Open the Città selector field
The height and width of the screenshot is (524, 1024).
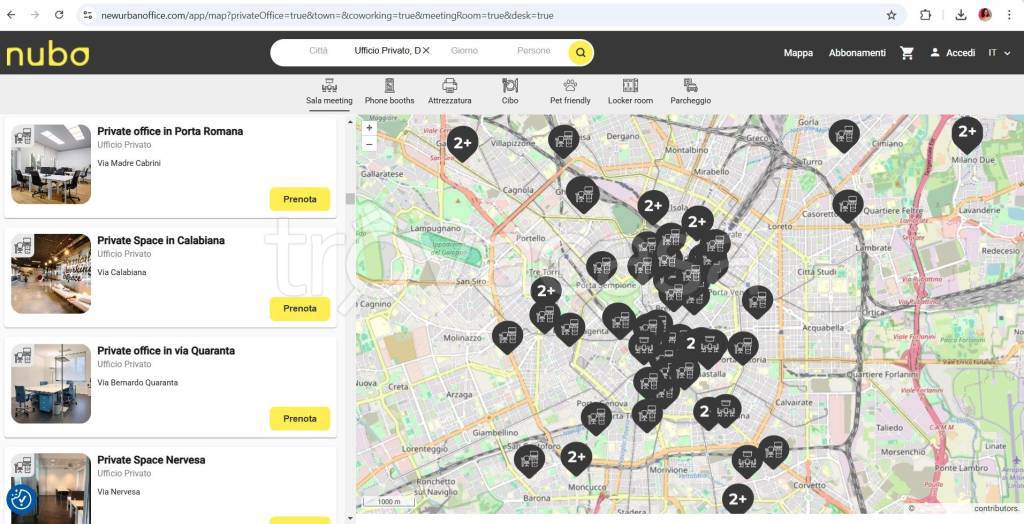click(x=318, y=51)
